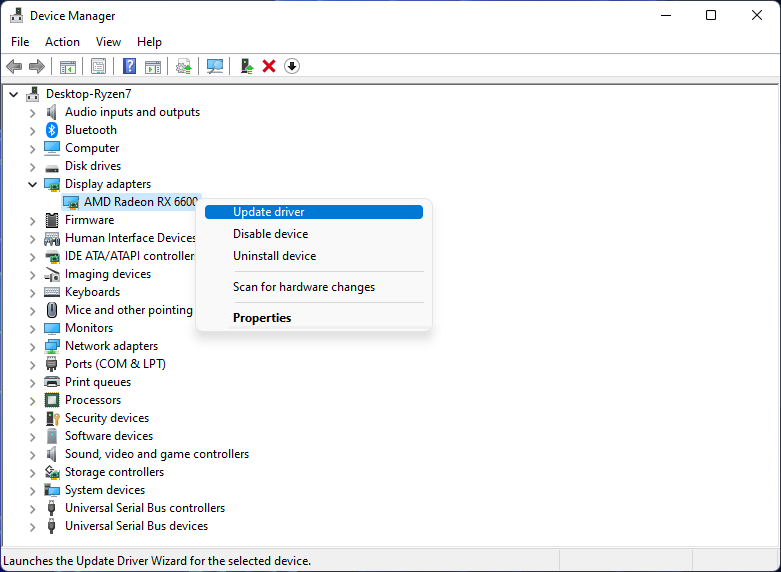Click the Update device driver toolbar icon
The height and width of the screenshot is (572, 781).
(184, 66)
